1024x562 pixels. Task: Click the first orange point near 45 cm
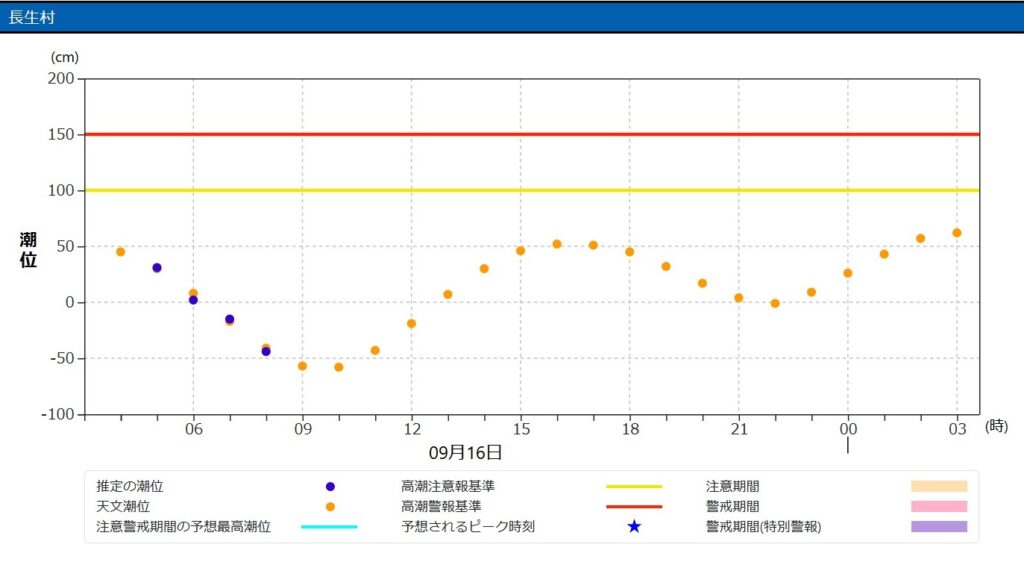pyautogui.click(x=120, y=252)
